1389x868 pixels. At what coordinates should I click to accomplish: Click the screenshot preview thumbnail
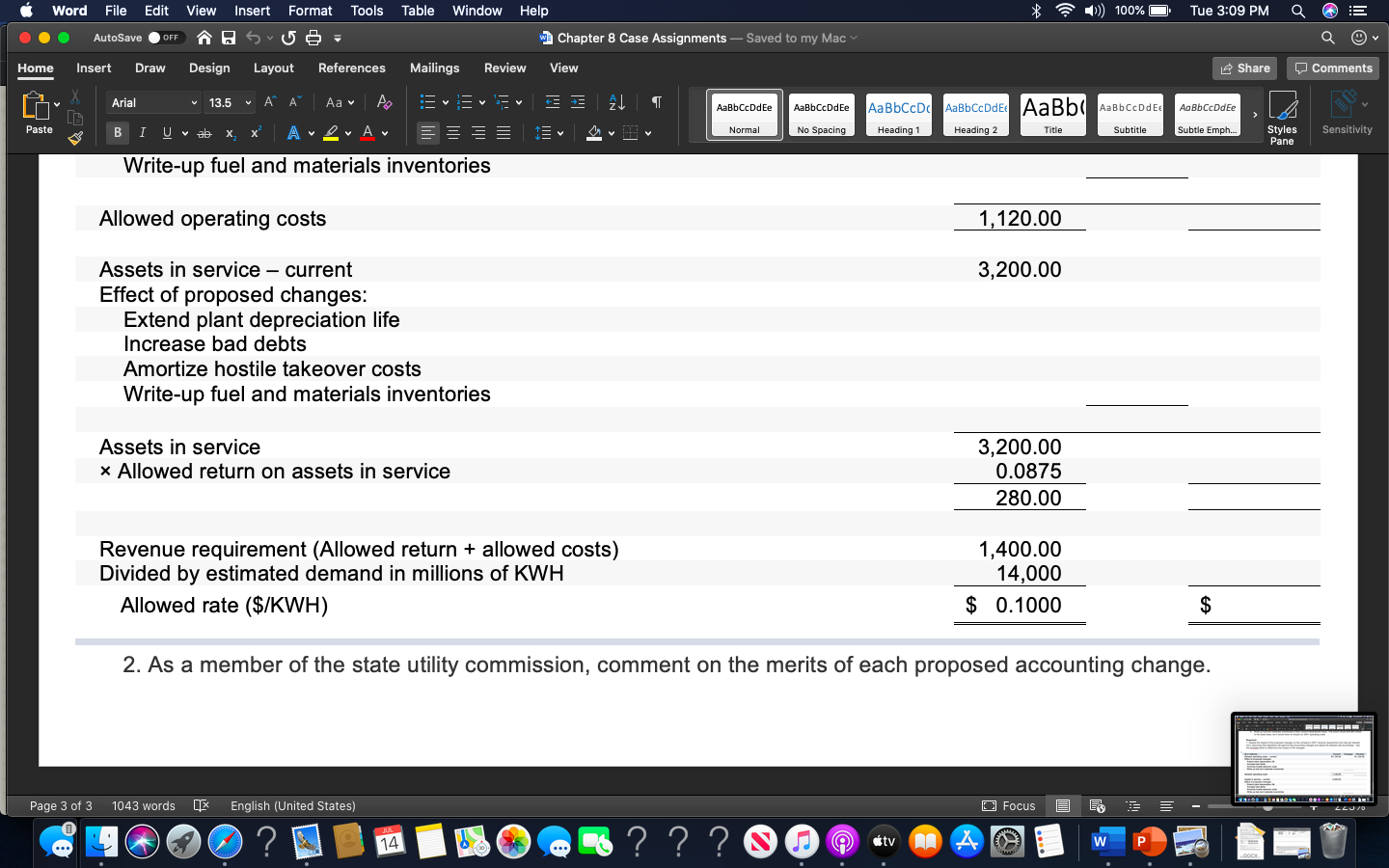point(1304,759)
